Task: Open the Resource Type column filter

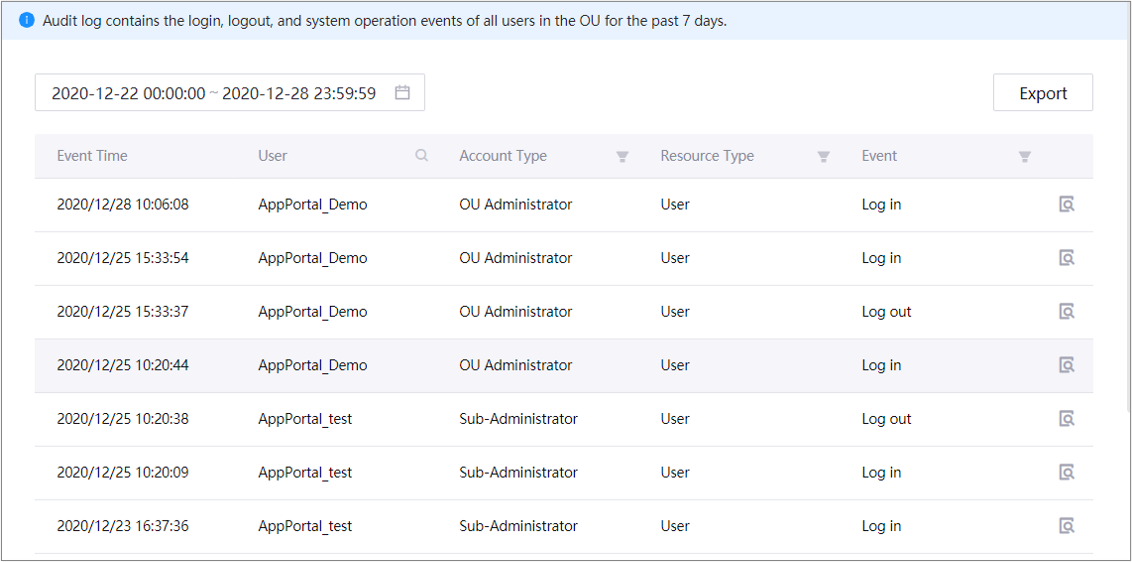Action: (x=823, y=157)
